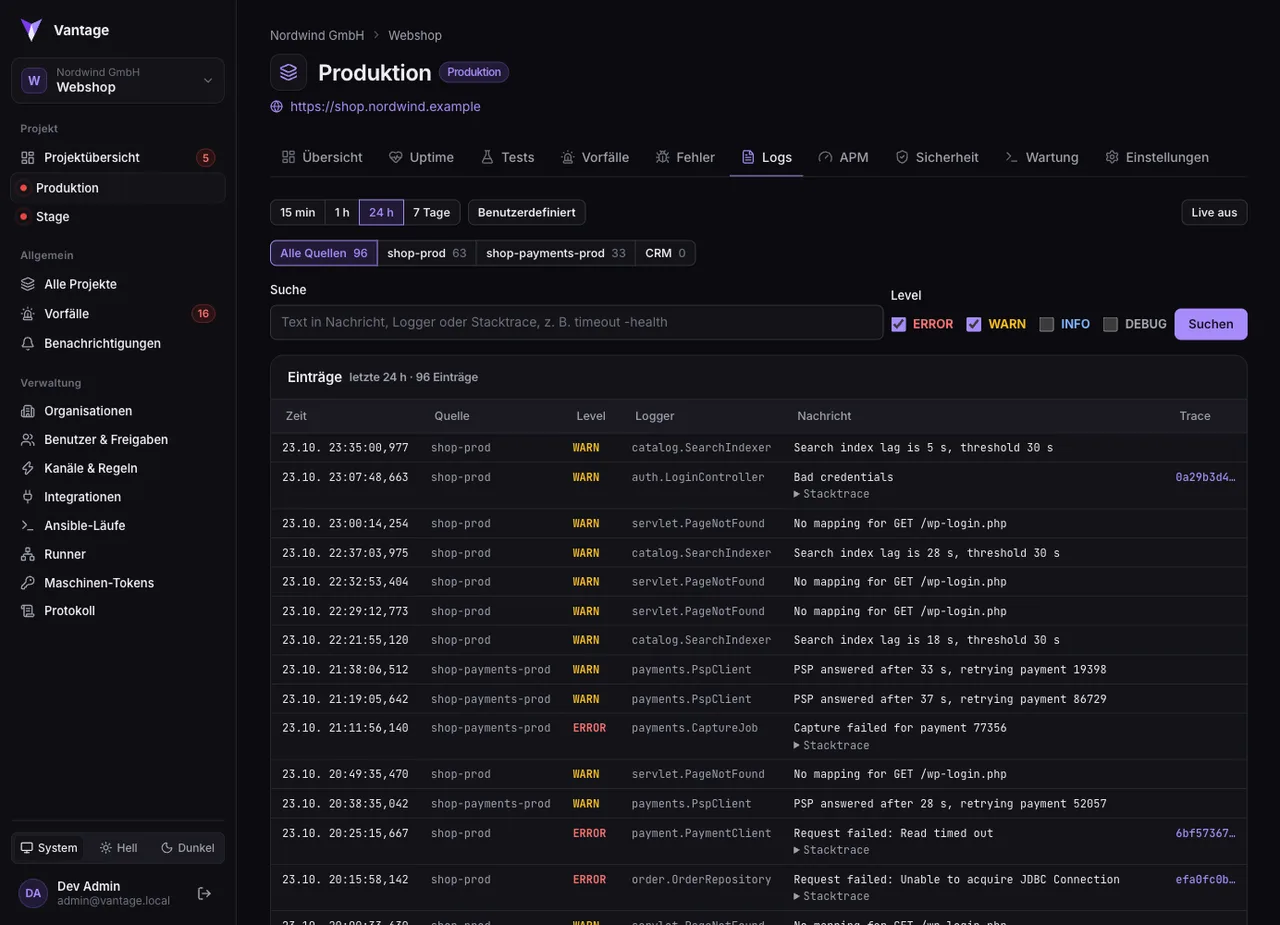Click the Protokoll scroll icon
The height and width of the screenshot is (925, 1280).
point(28,611)
